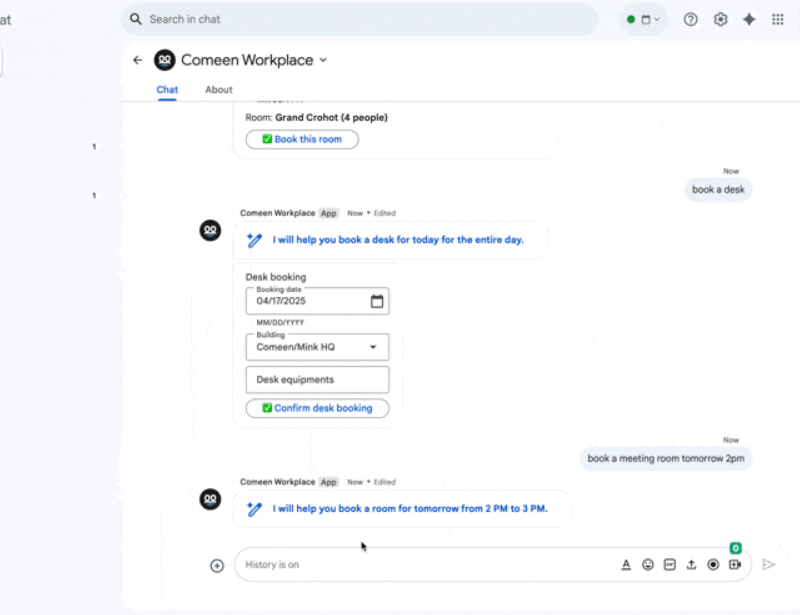Click the plus icon beside message box
This screenshot has width=800, height=615.
click(x=217, y=565)
